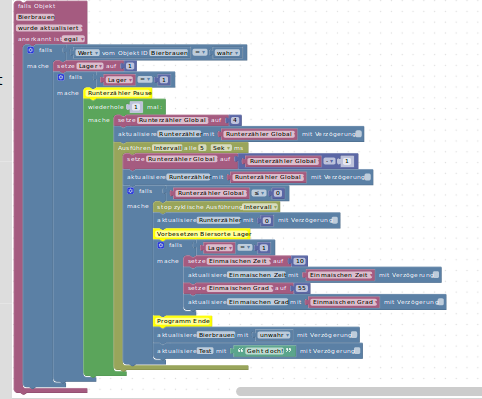This screenshot has width=482, height=399.
Task: Open gear icon of falls block above Runterzähler Pause comment
Action: point(61,77)
